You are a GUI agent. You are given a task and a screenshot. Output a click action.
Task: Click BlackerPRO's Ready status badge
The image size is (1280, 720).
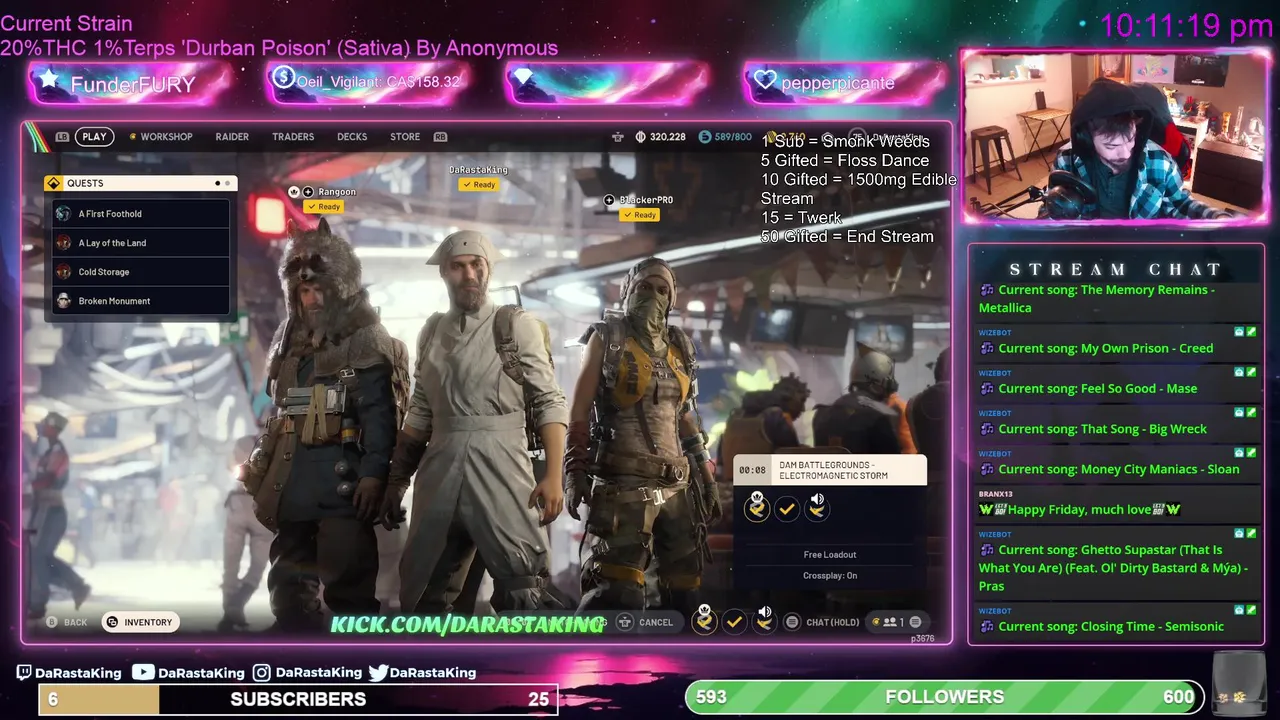tap(639, 215)
